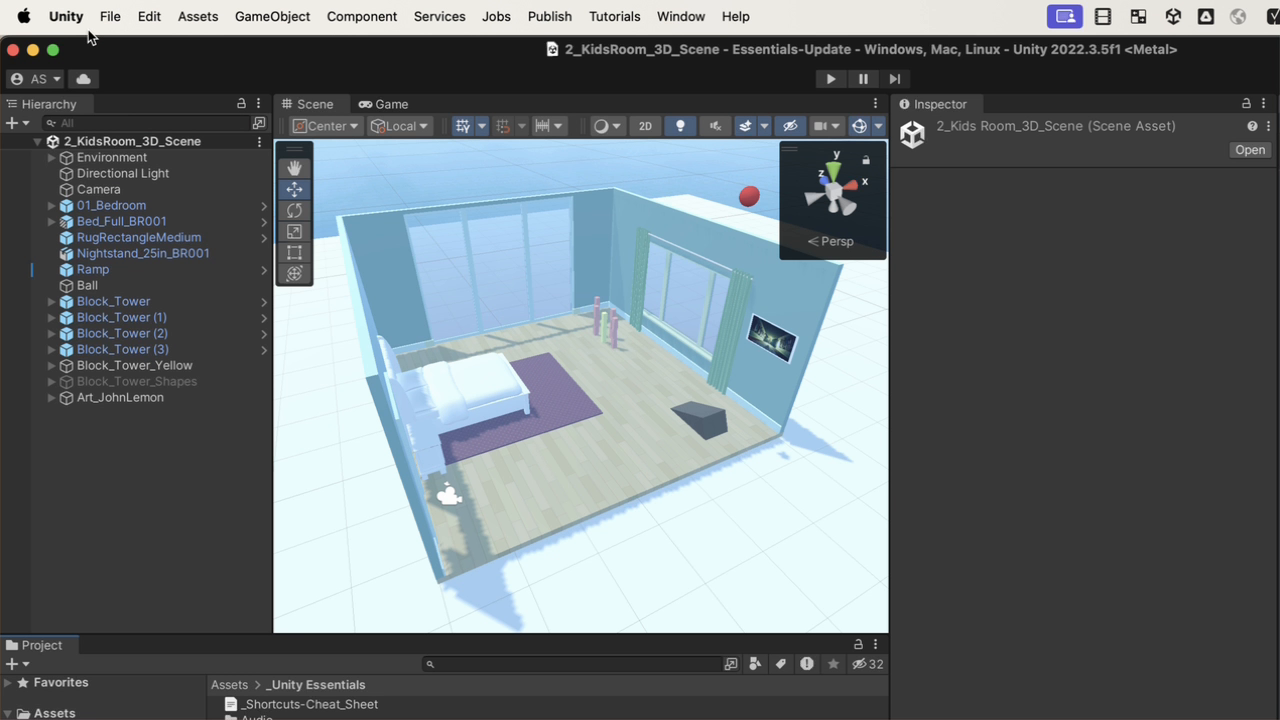
Task: Select the Hand view tool
Action: coord(294,168)
